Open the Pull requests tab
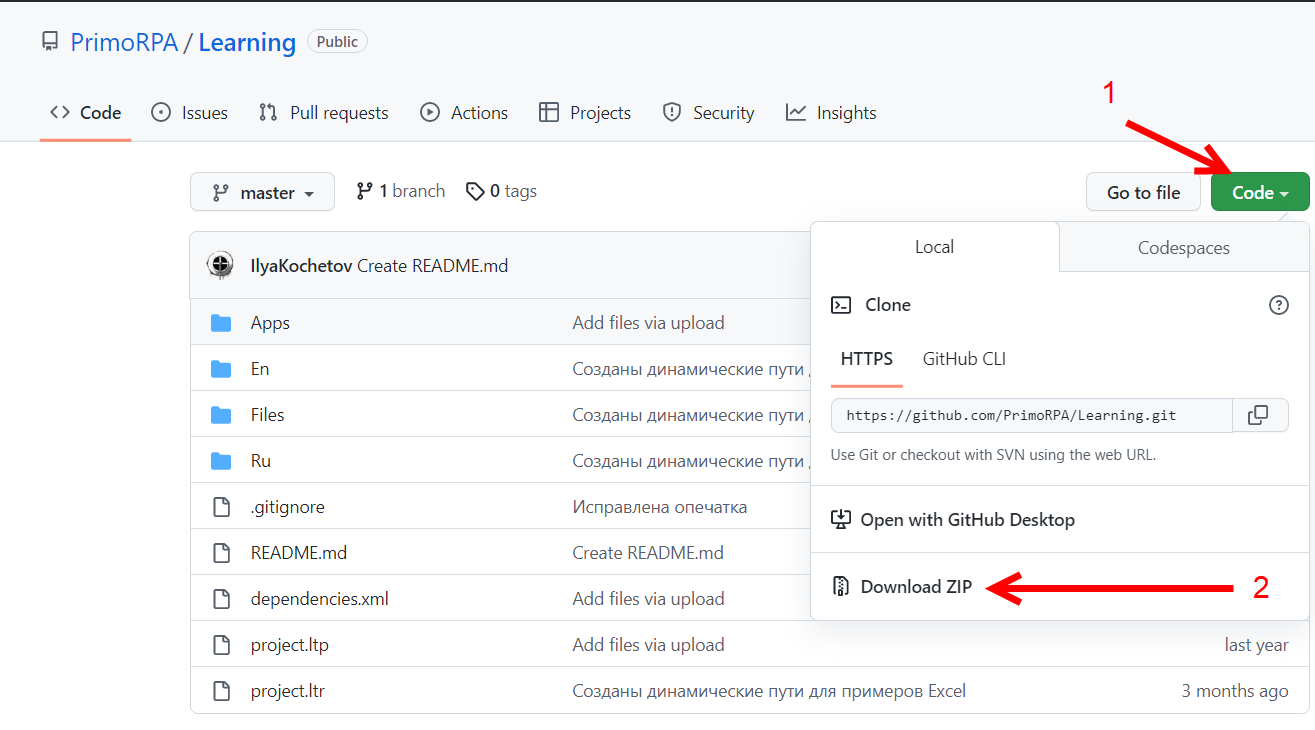Image resolution: width=1315 pixels, height=730 pixels. [x=323, y=113]
